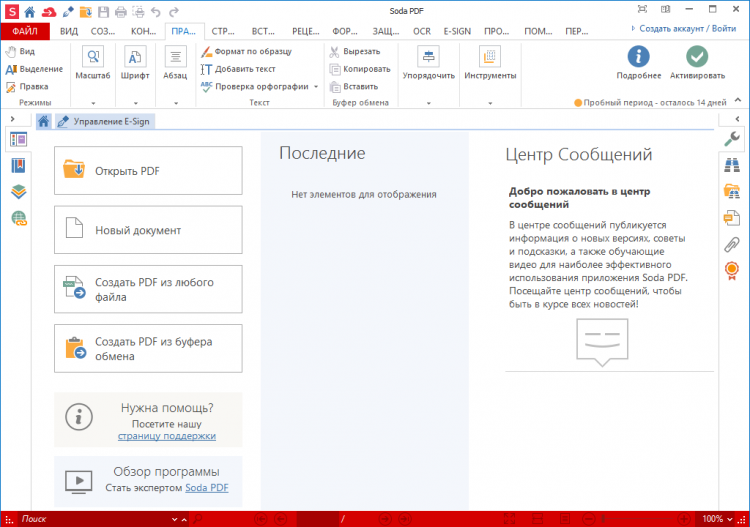The height and width of the screenshot is (527, 750).
Task: Collapse the right sidebar panel chevron
Action: tap(738, 119)
